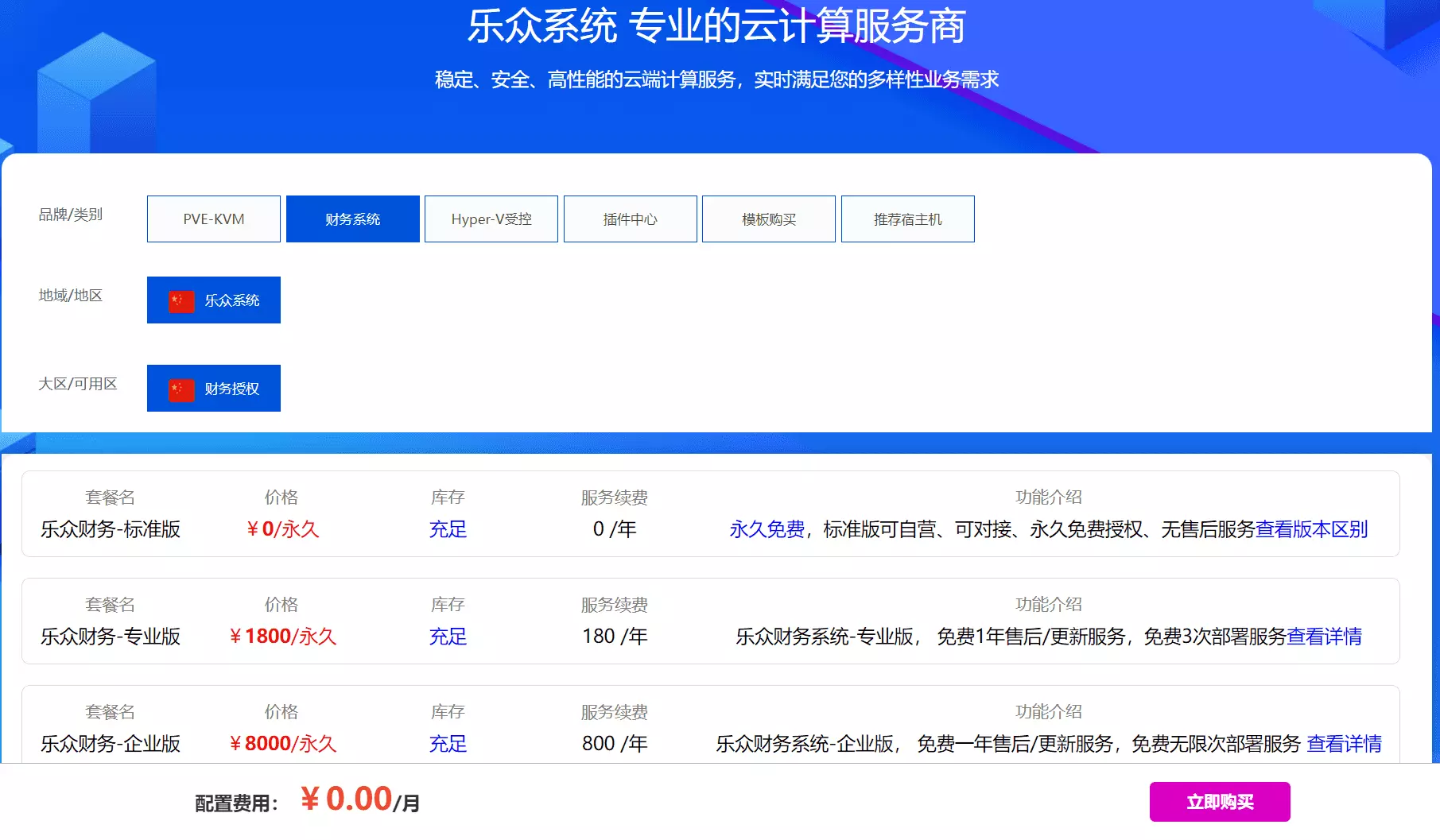Click 充足 stock status for 企业版

pyautogui.click(x=448, y=744)
